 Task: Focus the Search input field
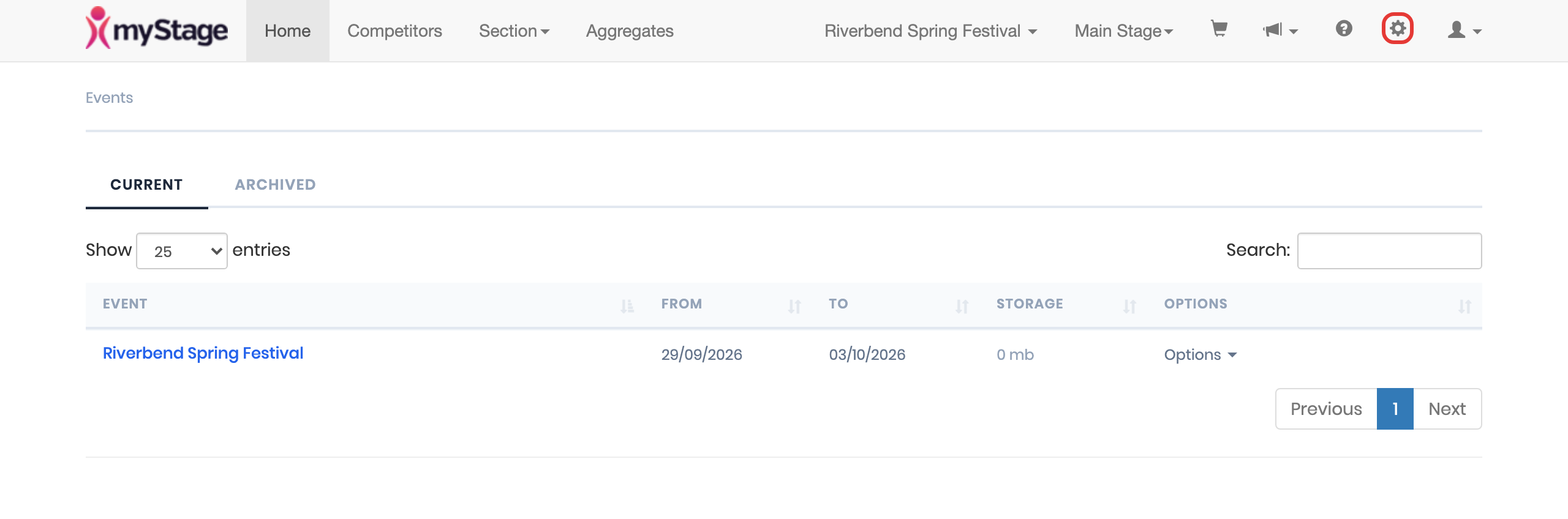[1390, 251]
